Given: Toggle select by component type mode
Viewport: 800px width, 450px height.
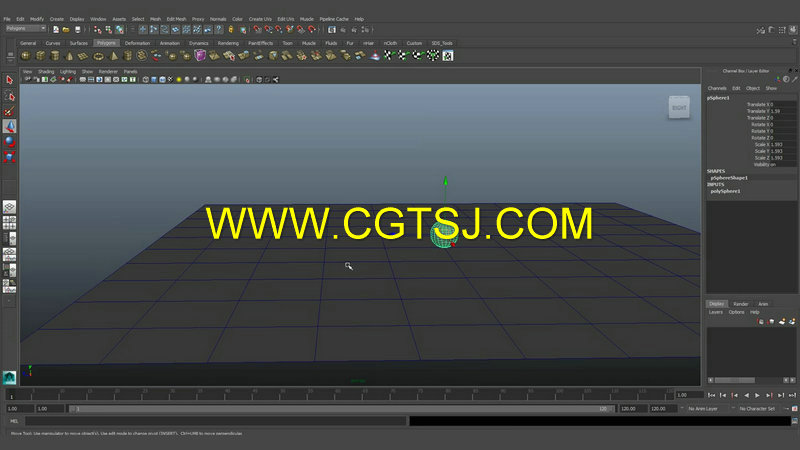Looking at the screenshot, I should tap(119, 30).
